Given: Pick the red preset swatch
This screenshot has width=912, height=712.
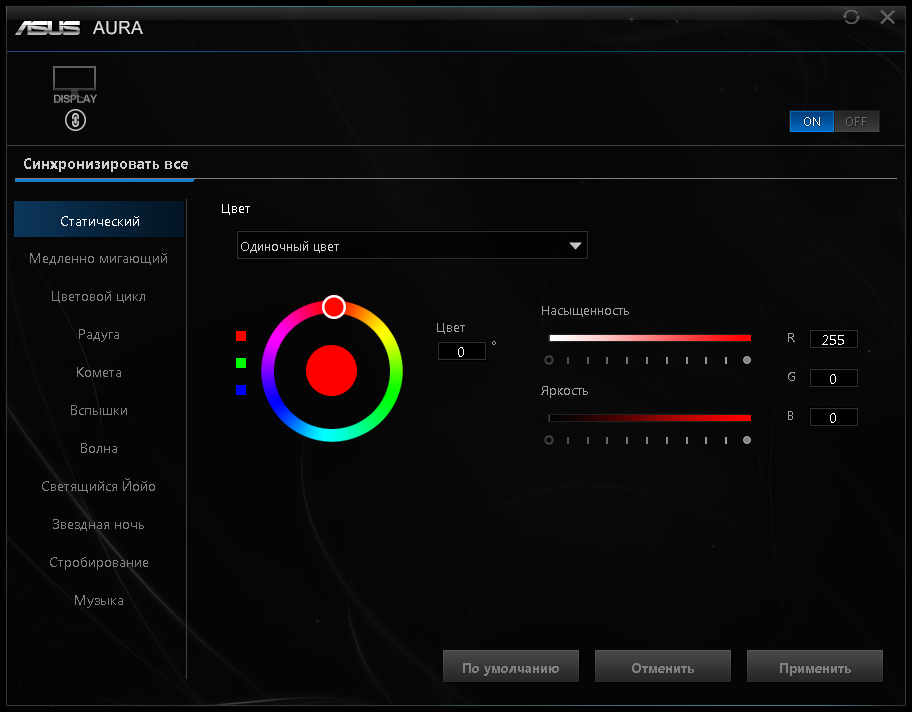Looking at the screenshot, I should pos(241,336).
